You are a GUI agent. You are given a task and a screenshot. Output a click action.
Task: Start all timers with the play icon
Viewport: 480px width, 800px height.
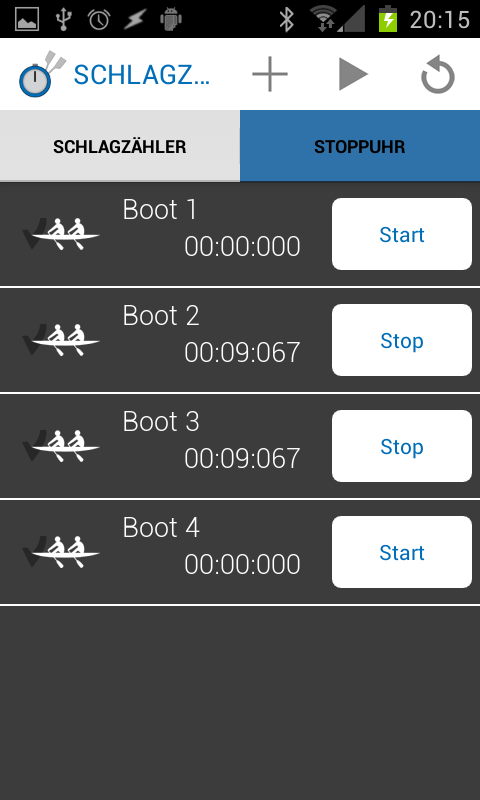[353, 74]
